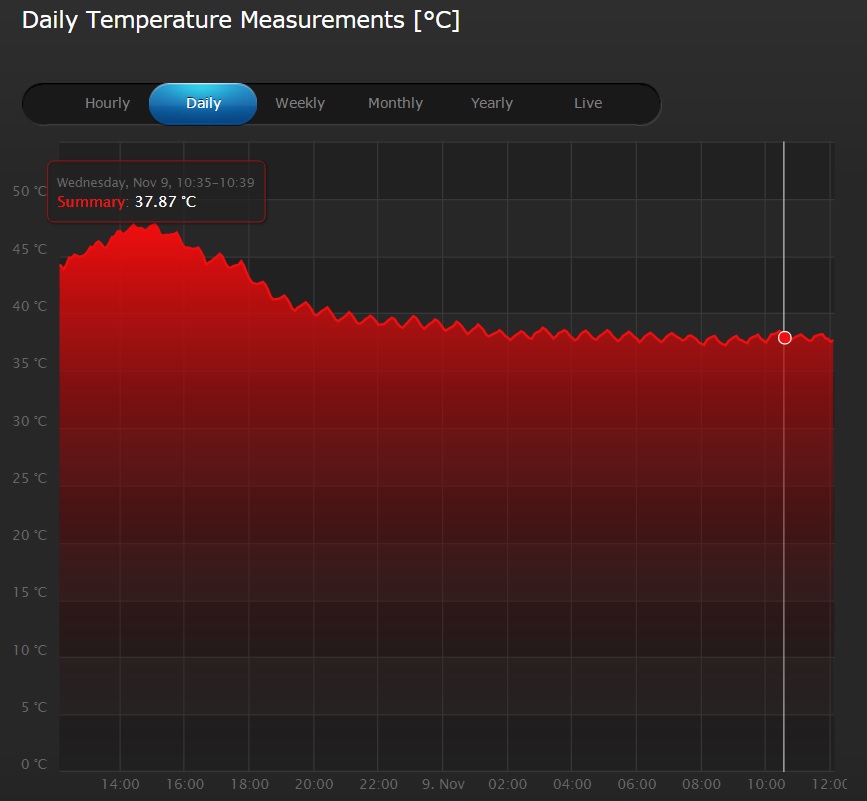Click the 22:00 time axis label

[x=378, y=784]
